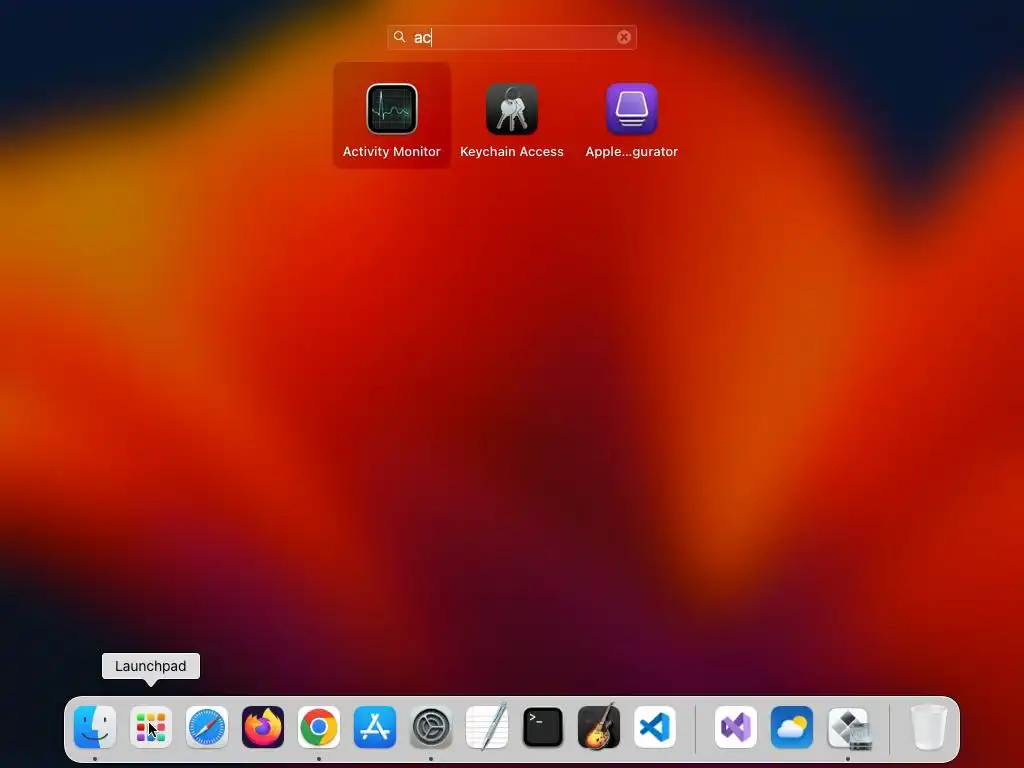Open the purple Visual Studio icon in the Dock
Viewport: 1024px width, 768px height.
pyautogui.click(x=736, y=727)
